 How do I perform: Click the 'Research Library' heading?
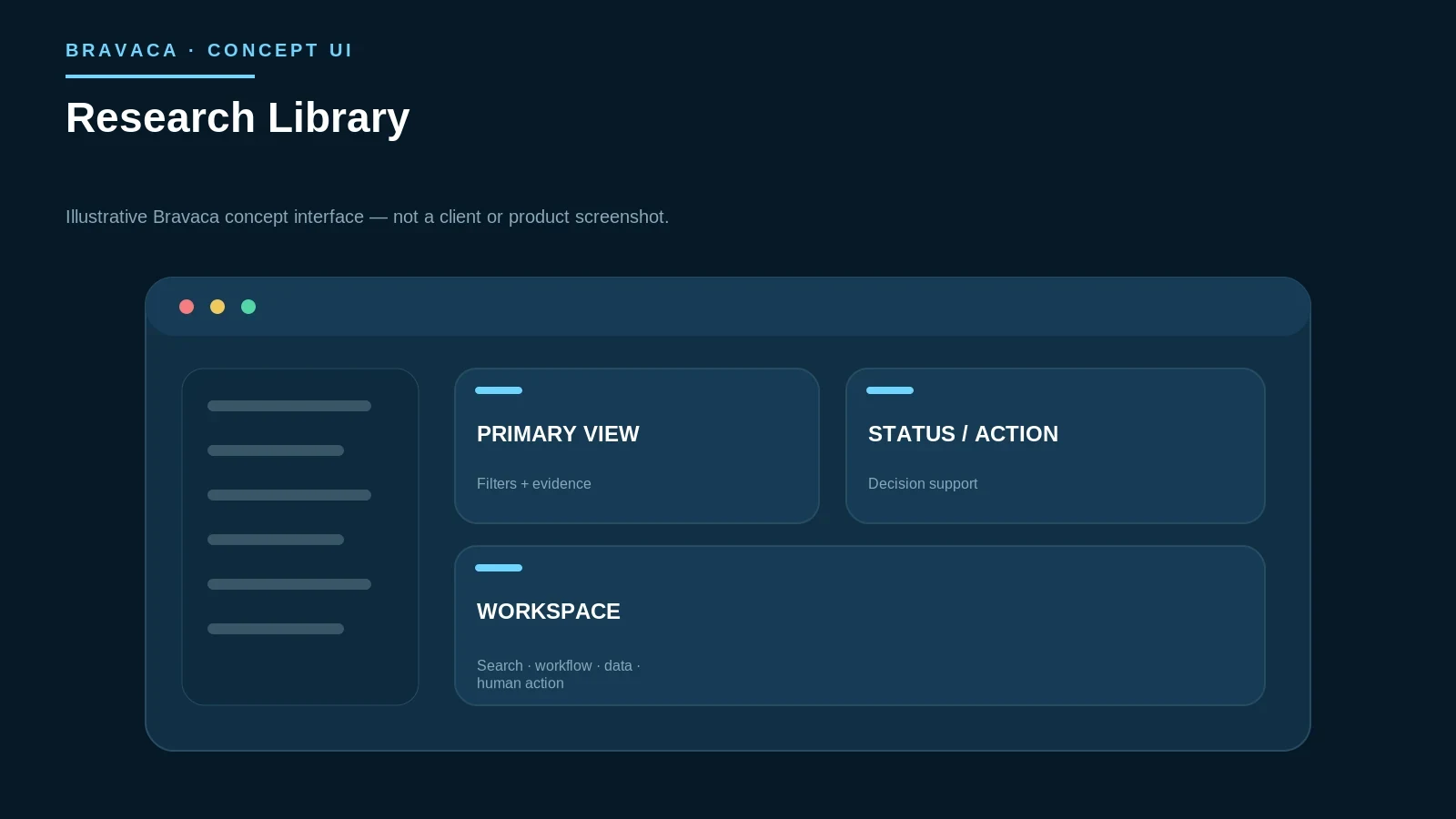pyautogui.click(x=238, y=117)
